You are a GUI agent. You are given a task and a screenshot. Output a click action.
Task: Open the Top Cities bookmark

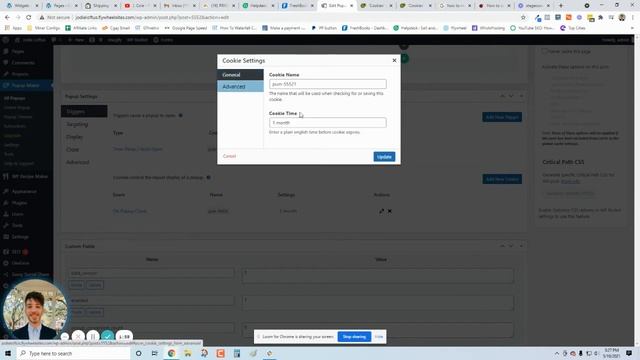(573, 28)
